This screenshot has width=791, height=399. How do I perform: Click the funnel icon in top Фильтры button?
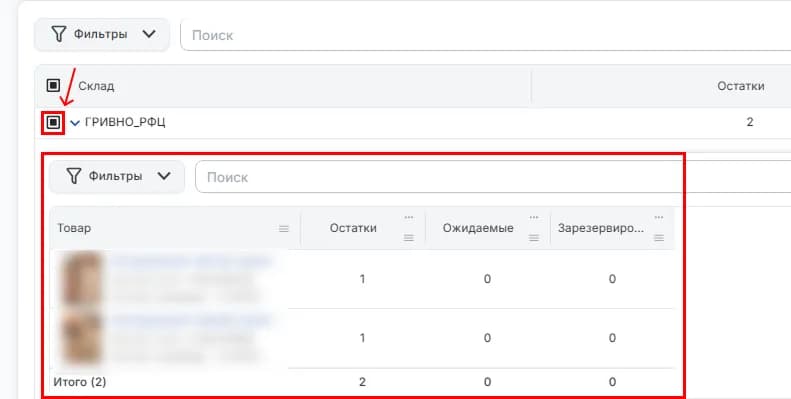click(x=59, y=34)
